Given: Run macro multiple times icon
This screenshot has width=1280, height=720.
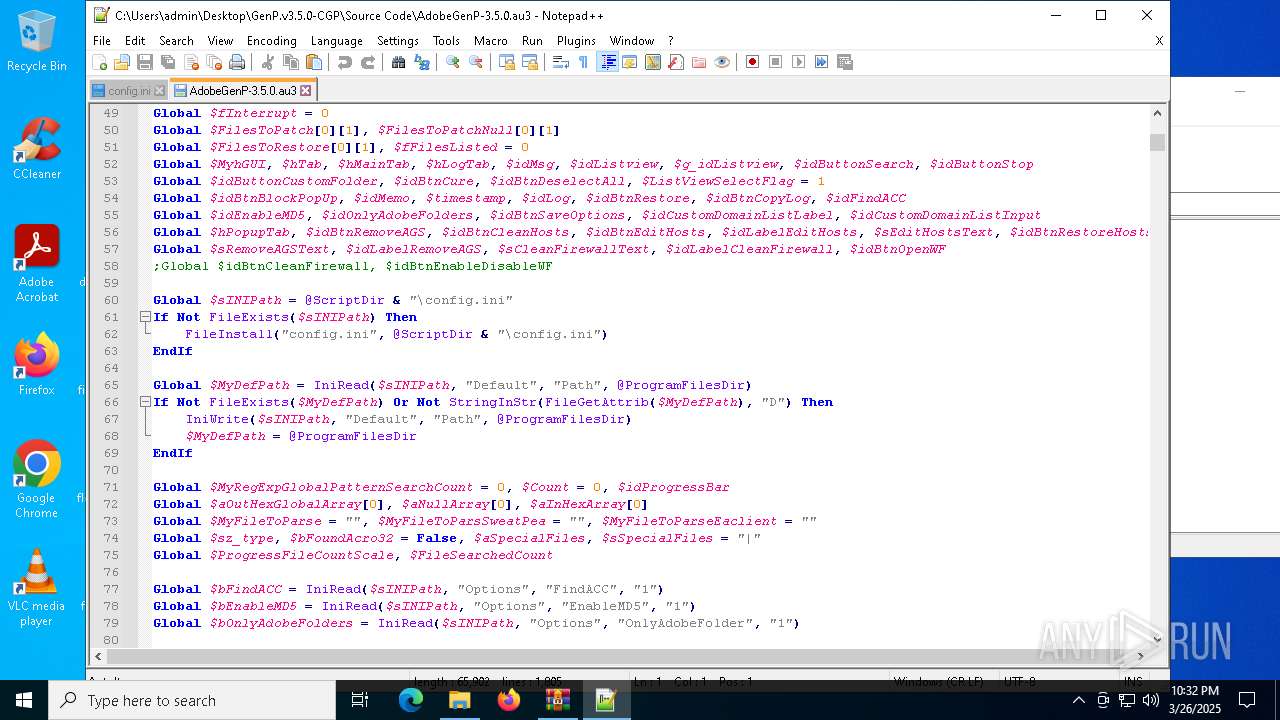Looking at the screenshot, I should (x=822, y=62).
